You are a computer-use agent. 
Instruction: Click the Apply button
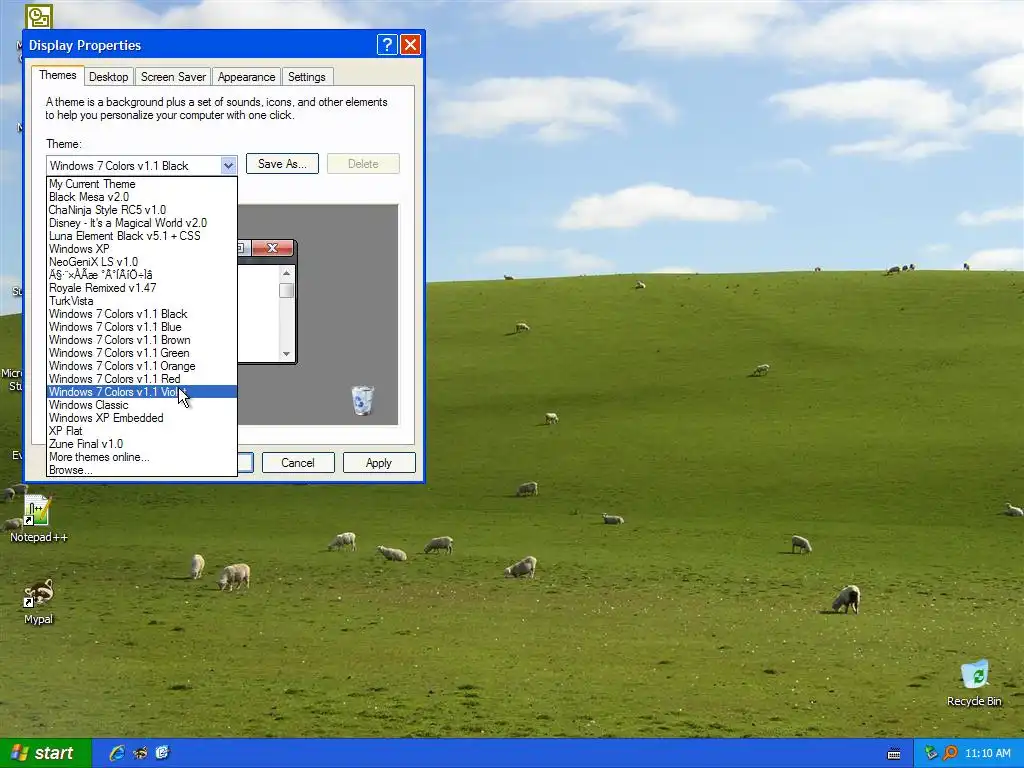click(x=379, y=462)
